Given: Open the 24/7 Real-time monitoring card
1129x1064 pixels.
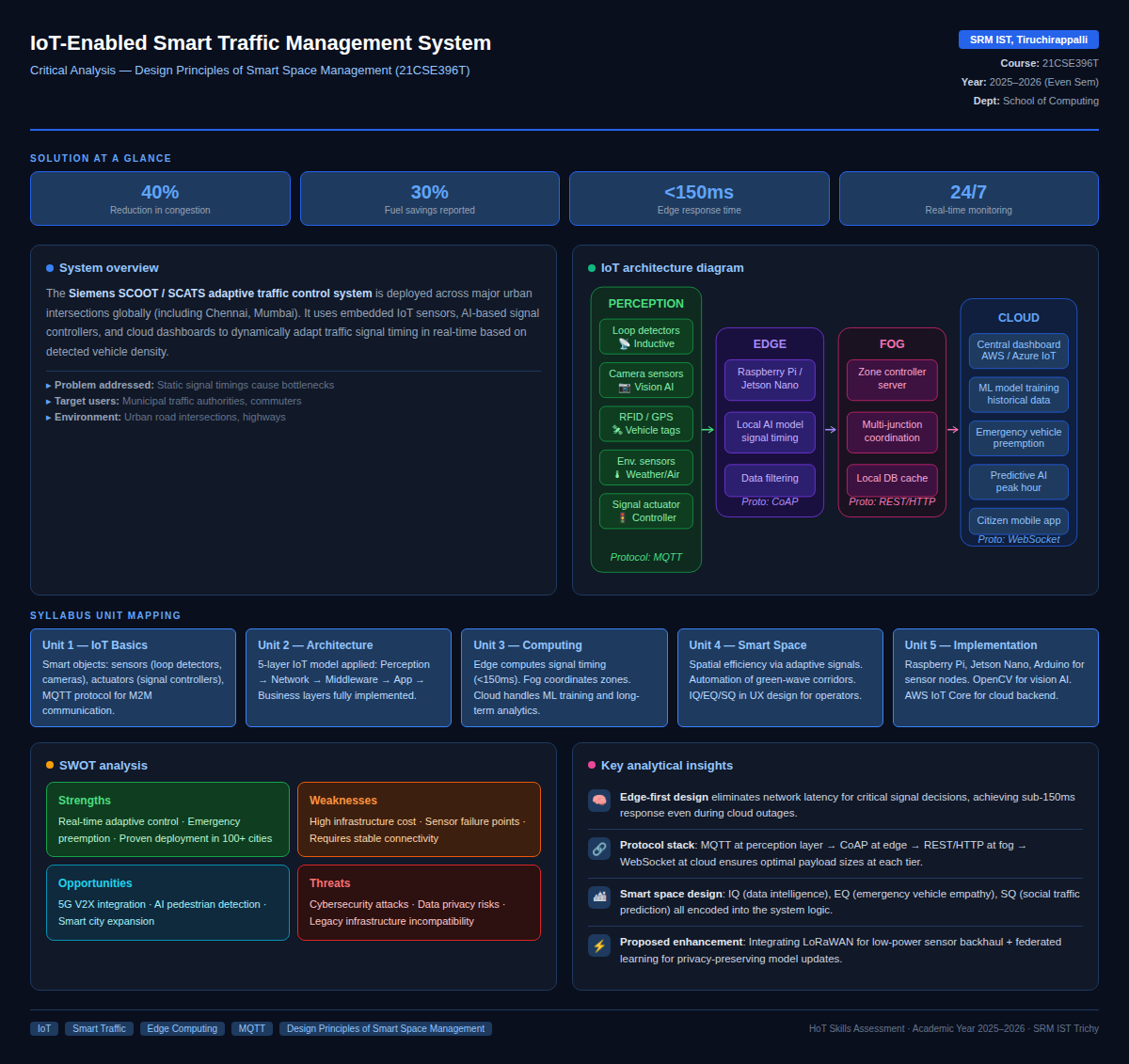Looking at the screenshot, I should click(x=969, y=199).
